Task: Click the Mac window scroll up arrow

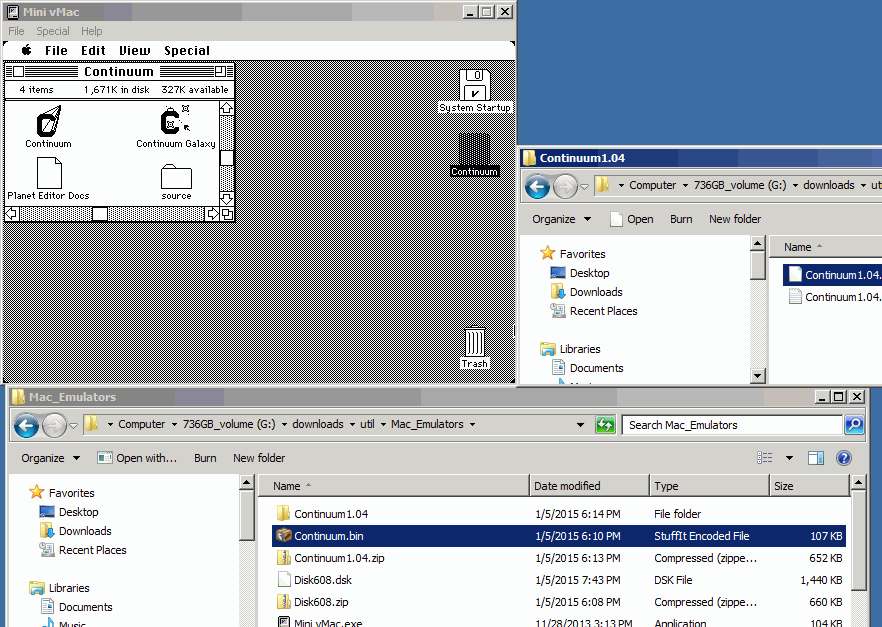Action: point(227,108)
